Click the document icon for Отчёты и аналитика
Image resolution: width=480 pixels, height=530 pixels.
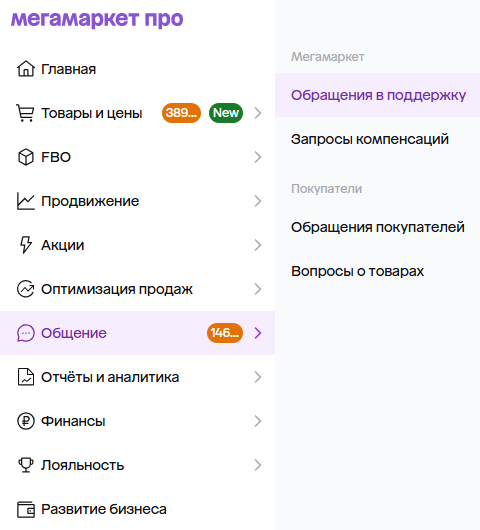pos(26,377)
